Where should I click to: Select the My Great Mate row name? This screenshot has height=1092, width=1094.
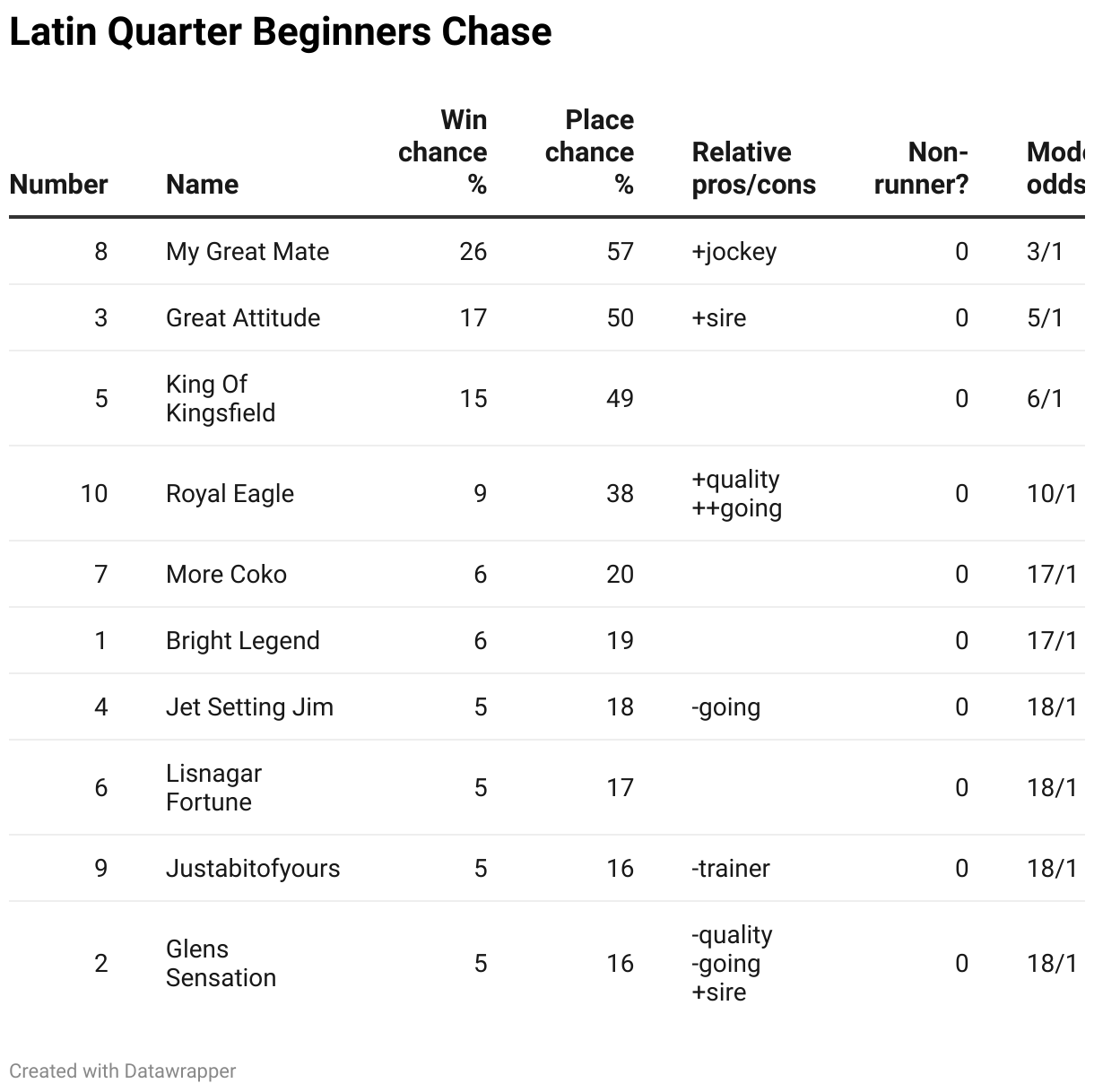247,251
